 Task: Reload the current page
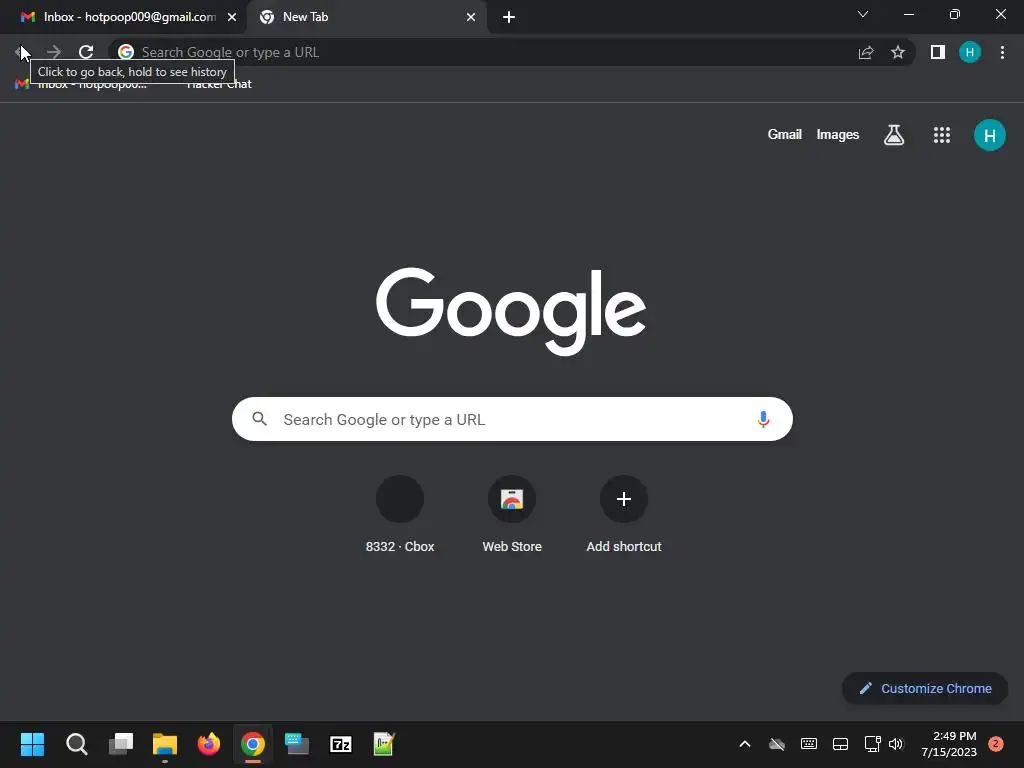(x=86, y=52)
